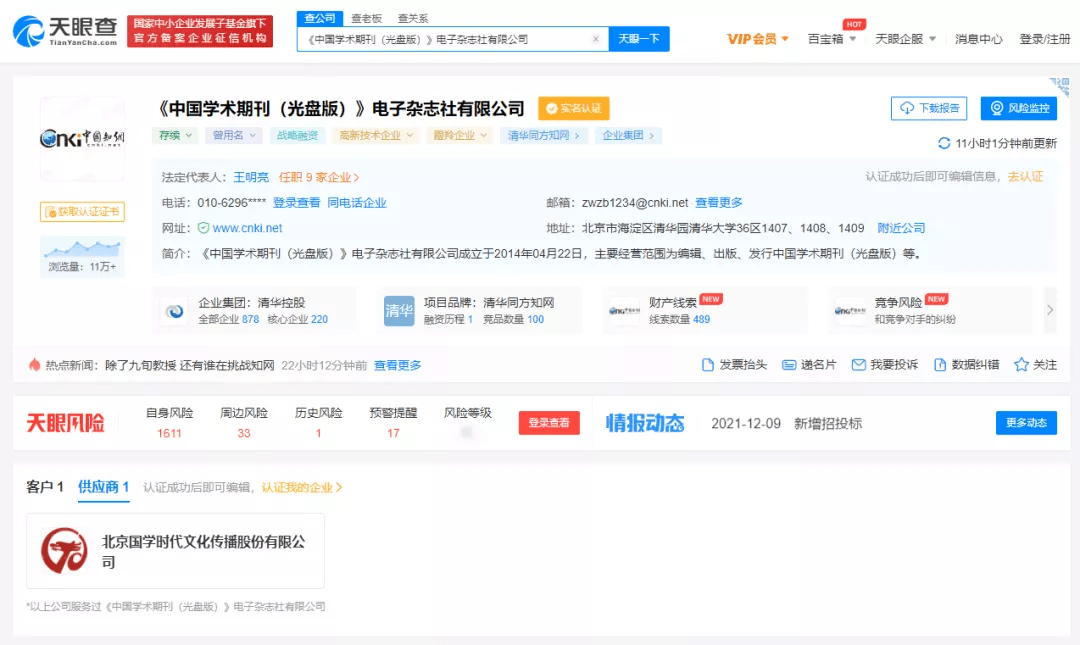1080x645 pixels.
Task: Switch to 查老板 search tab
Action: [364, 18]
